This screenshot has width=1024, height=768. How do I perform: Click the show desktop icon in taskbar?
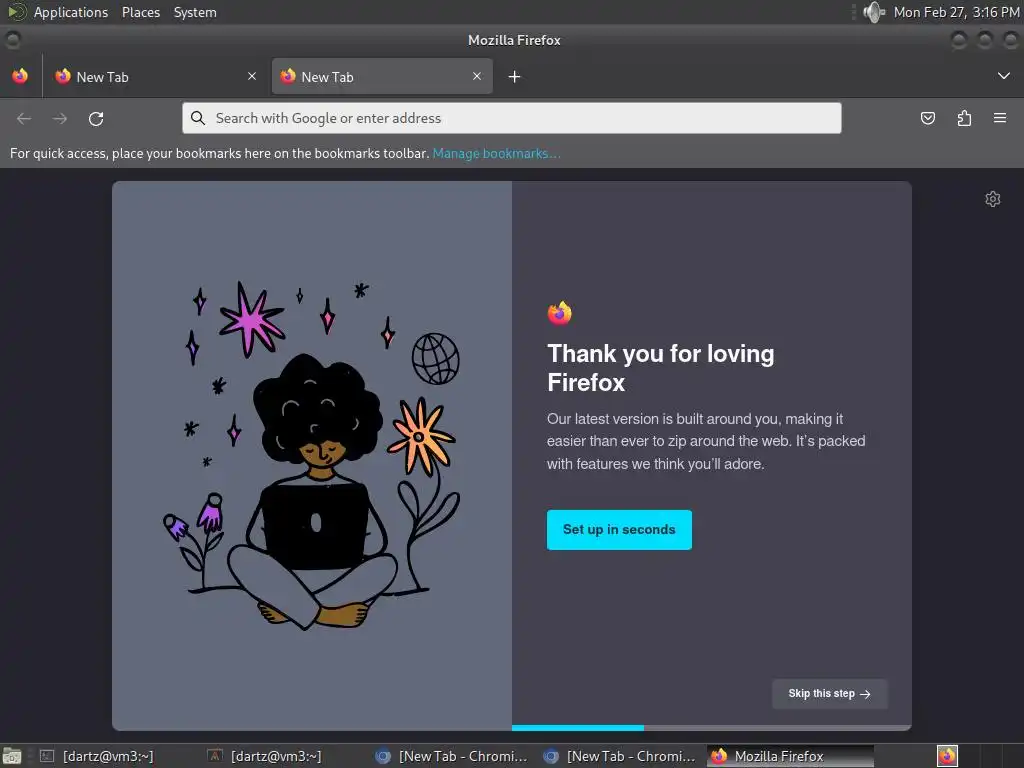12,756
